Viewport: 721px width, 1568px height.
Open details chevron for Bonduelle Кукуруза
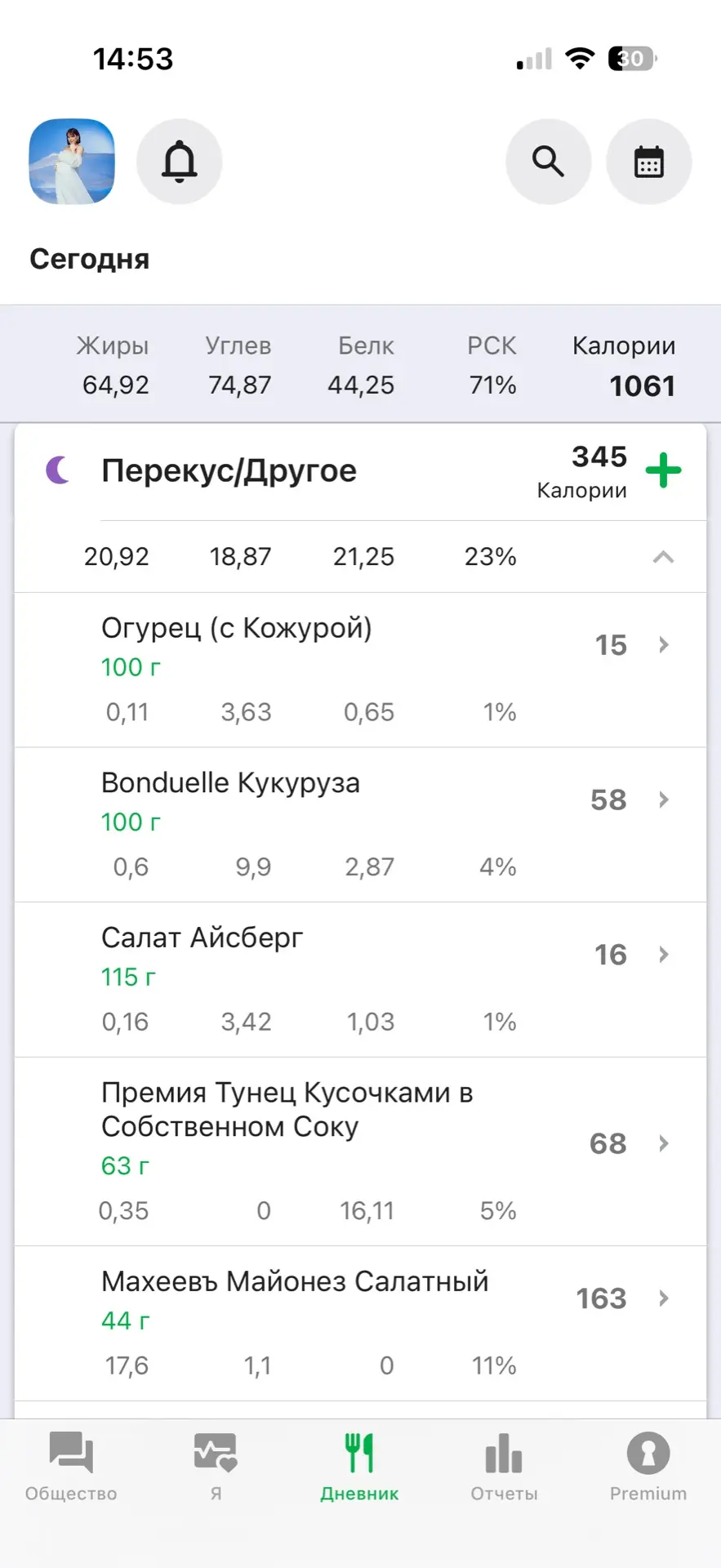point(663,800)
